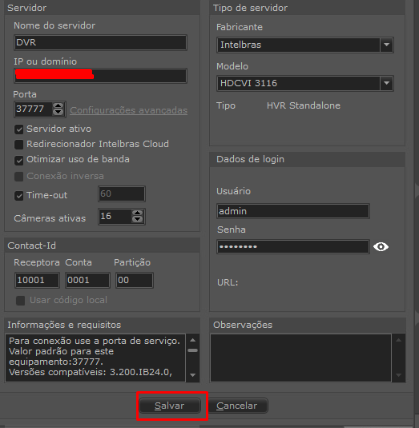Enable Redirecionador Intelbras Cloud checkbox
The image size is (419, 428).
pyautogui.click(x=19, y=144)
